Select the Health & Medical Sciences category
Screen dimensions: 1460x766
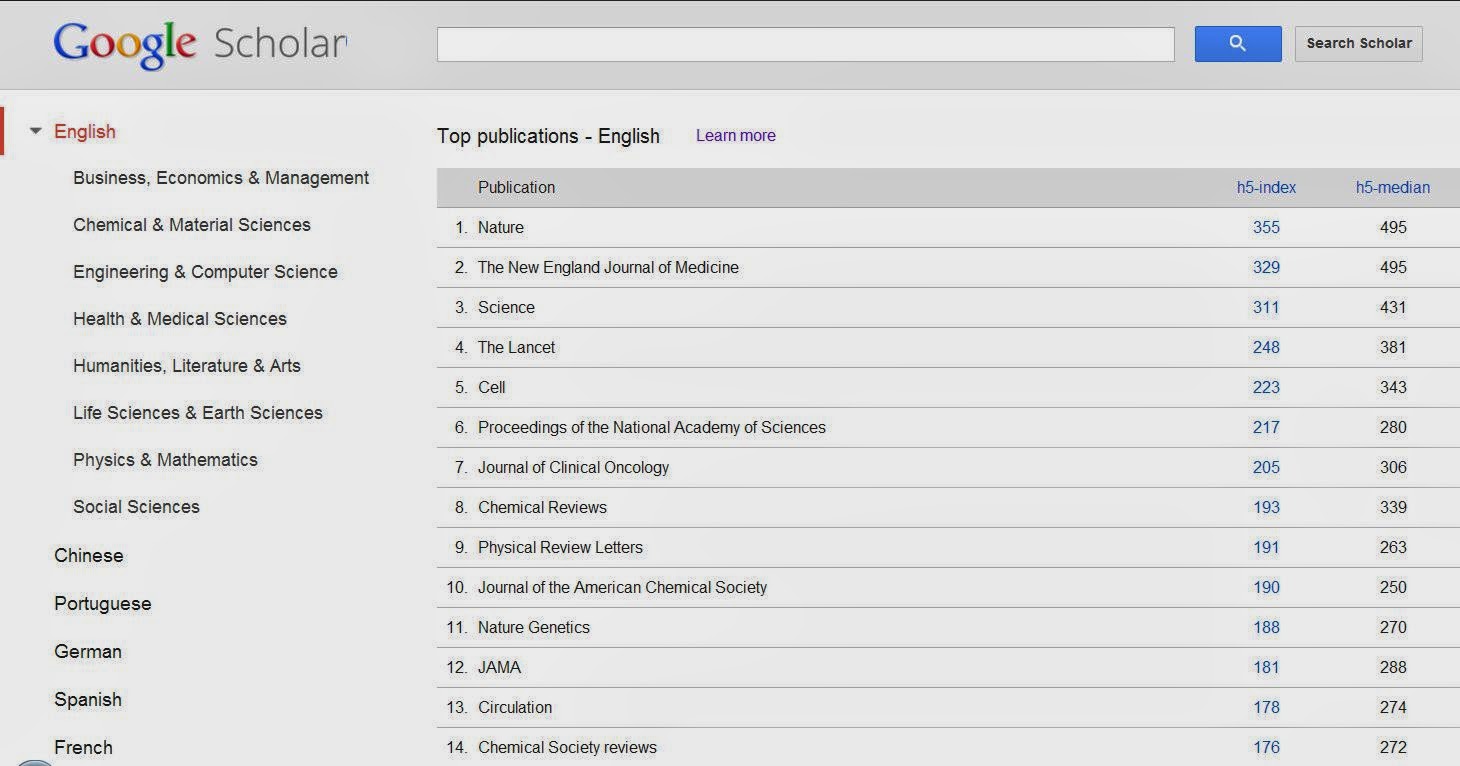(180, 318)
